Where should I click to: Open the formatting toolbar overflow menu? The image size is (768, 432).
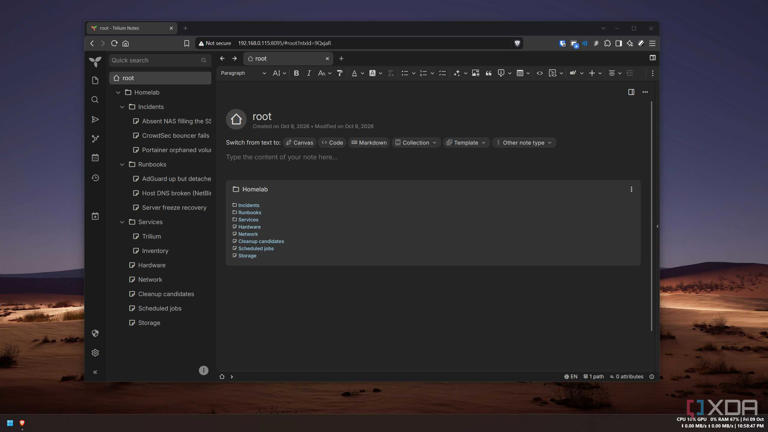[652, 73]
